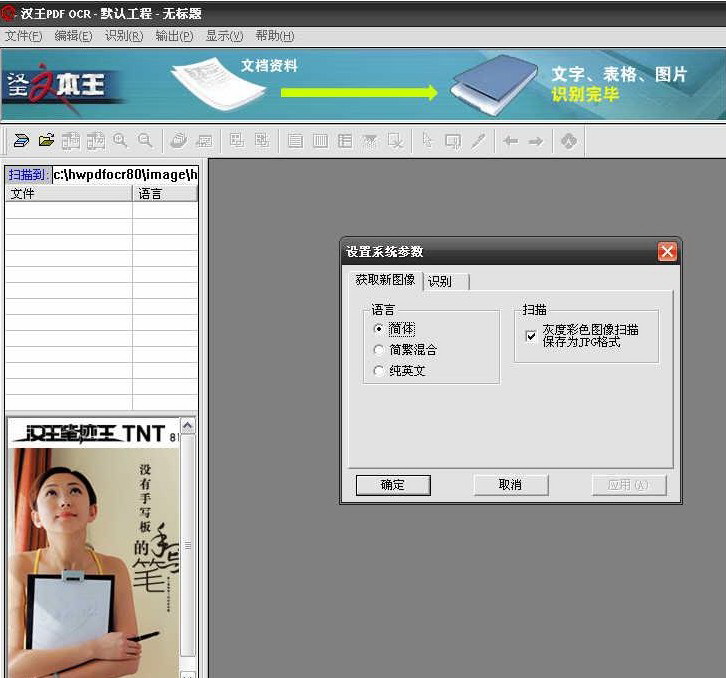
Task: Click the preview panel vertical scrollbar thumb
Action: 188,545
